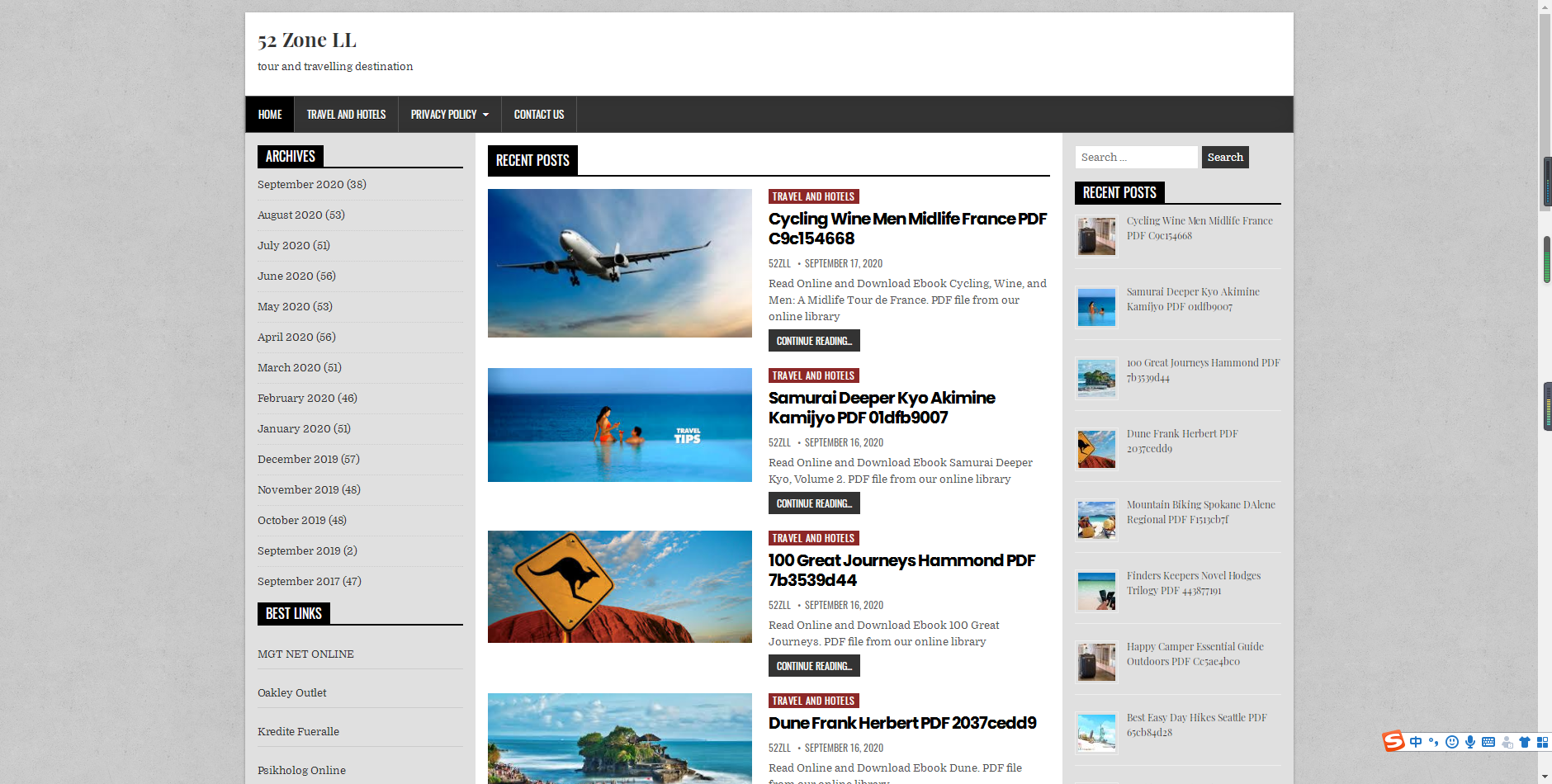Open the IME toolbox grid icon

(1542, 742)
